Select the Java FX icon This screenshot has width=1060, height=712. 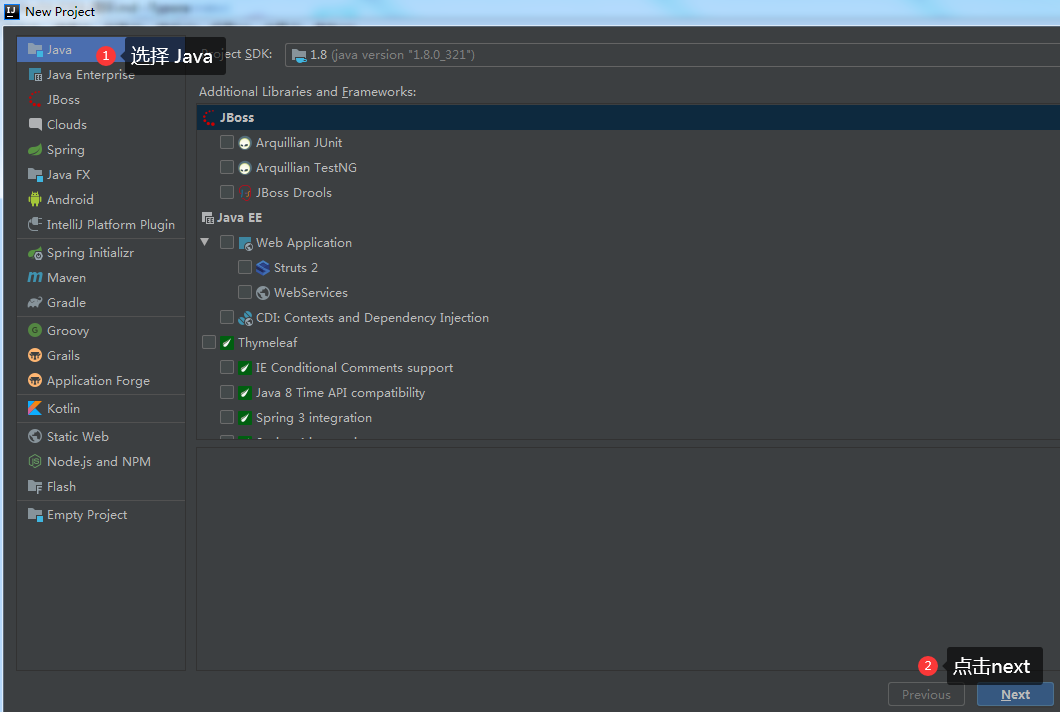[x=35, y=174]
